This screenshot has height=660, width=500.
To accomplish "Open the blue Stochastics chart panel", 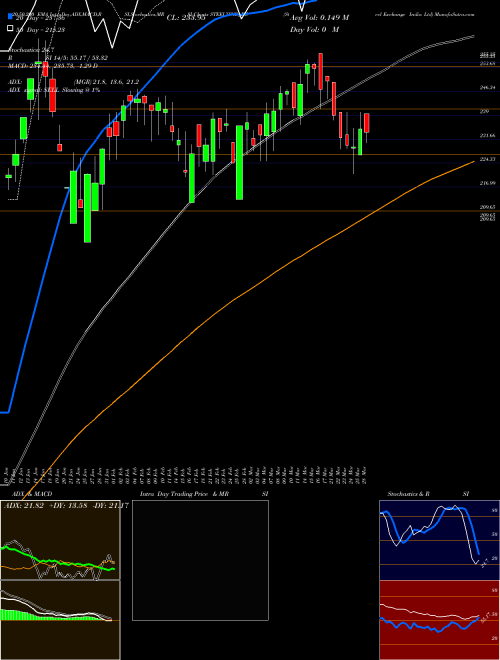I will (439, 540).
